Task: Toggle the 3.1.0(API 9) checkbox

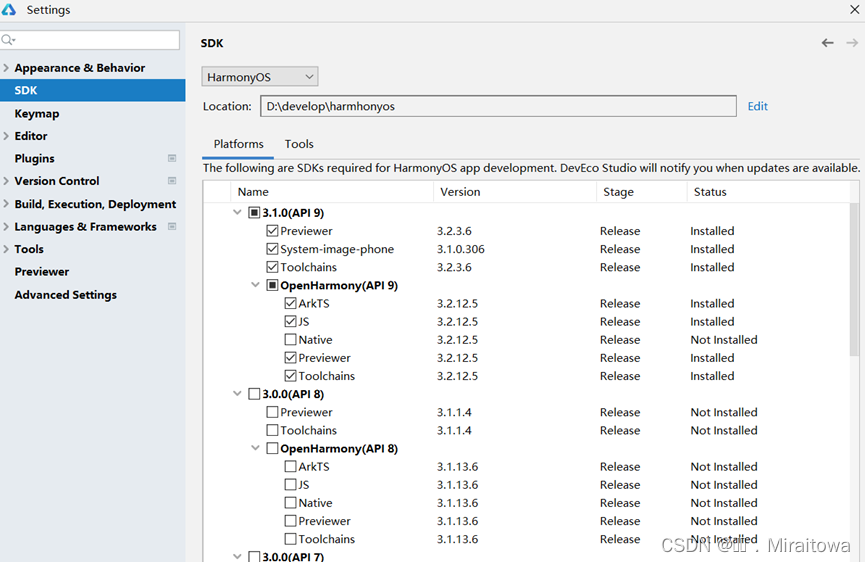Action: click(254, 212)
